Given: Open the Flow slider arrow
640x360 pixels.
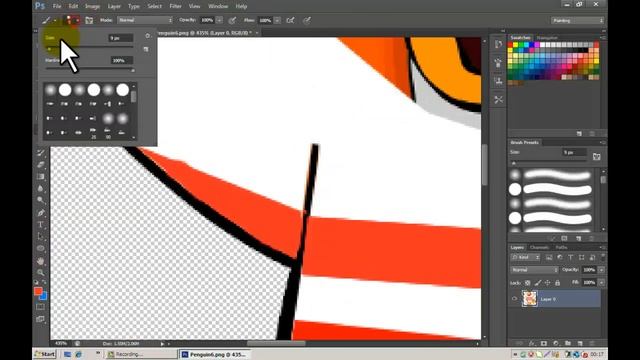Looking at the screenshot, I should point(277,20).
